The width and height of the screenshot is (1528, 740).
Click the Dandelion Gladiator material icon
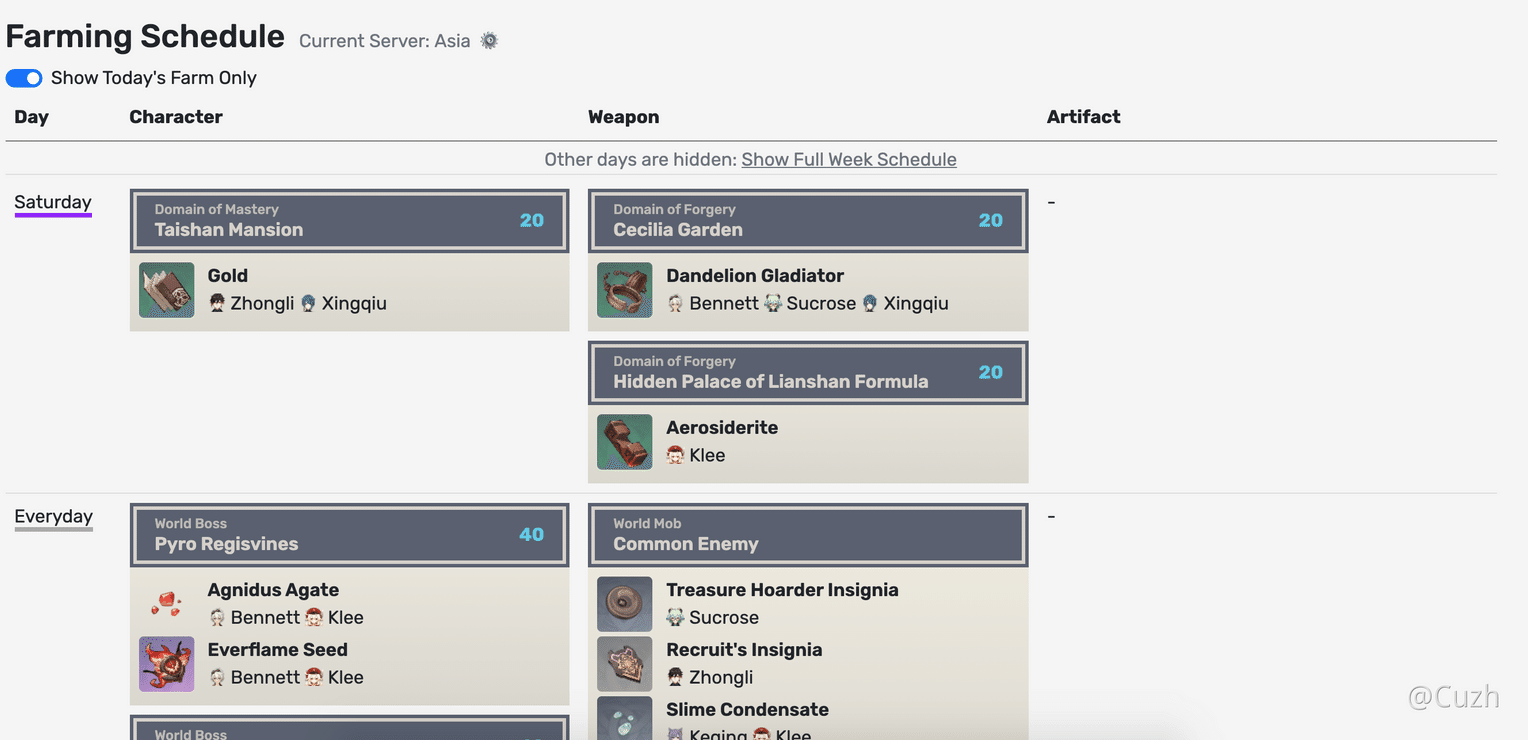pos(625,290)
